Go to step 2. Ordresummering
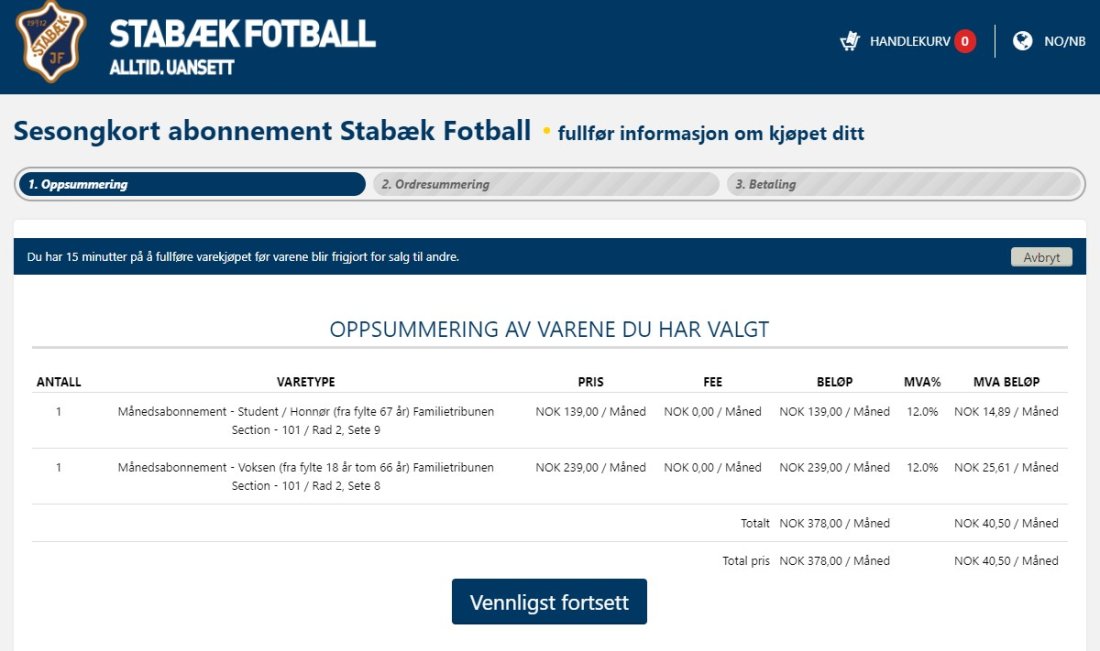The width and height of the screenshot is (1100, 651). (545, 184)
